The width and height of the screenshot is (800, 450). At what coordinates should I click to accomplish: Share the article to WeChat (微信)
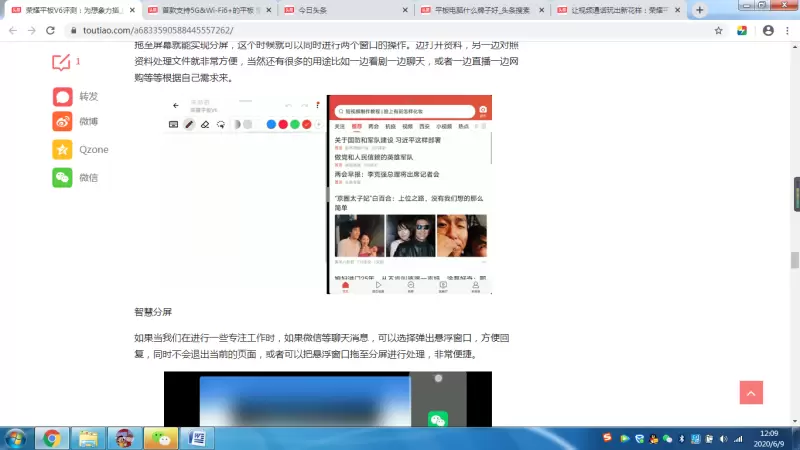pyautogui.click(x=63, y=177)
